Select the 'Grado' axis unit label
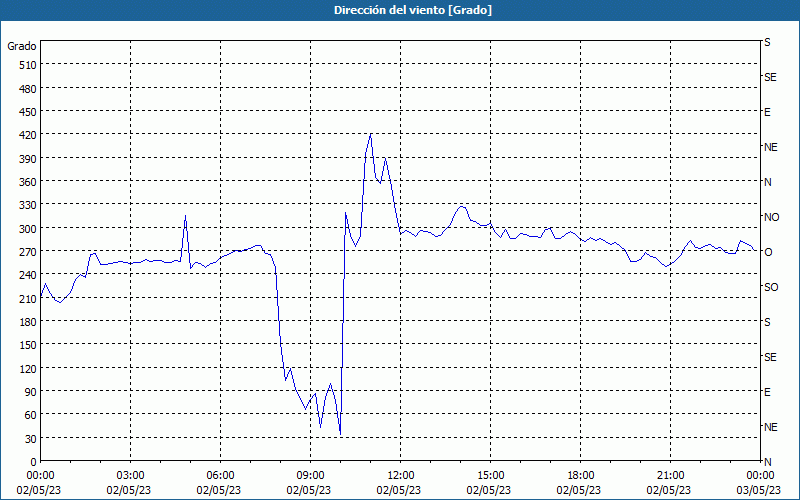Screen dimensions: 800x500 pos(22,46)
